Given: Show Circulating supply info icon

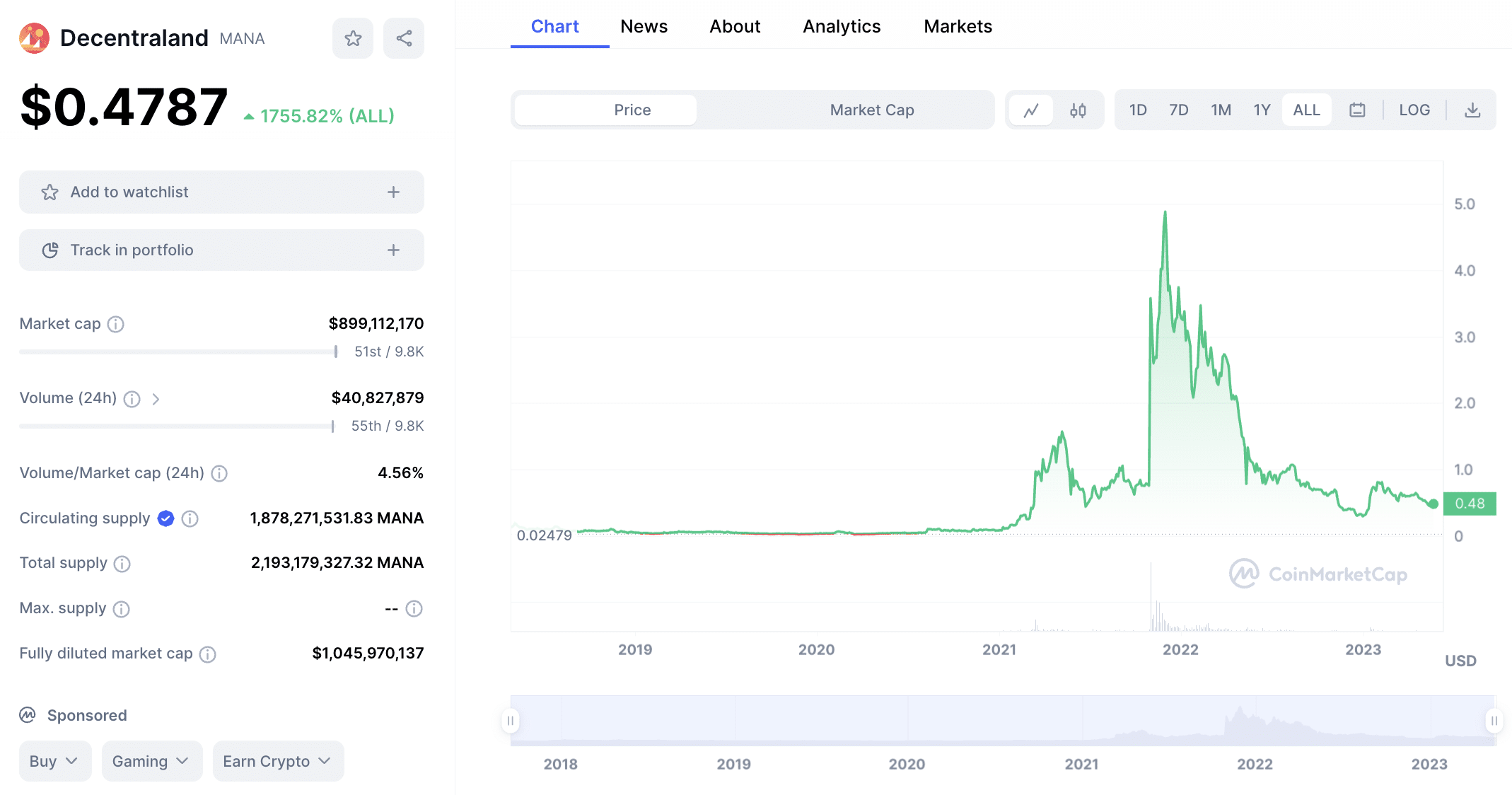Looking at the screenshot, I should [190, 518].
